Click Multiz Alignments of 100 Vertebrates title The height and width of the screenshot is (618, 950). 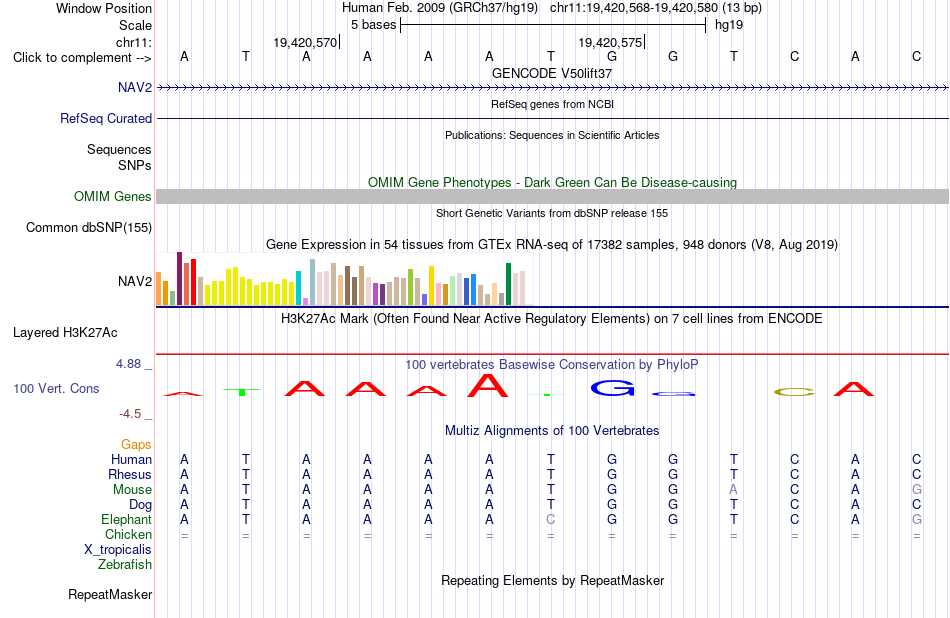552,431
